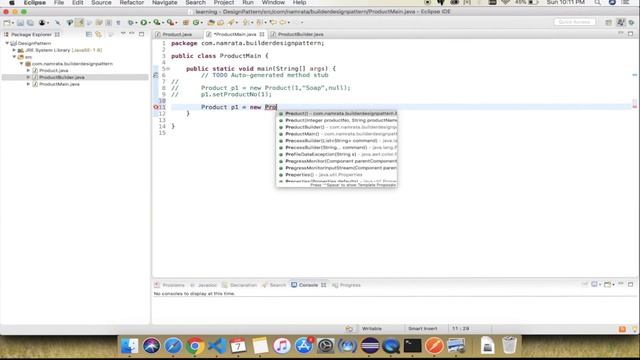Open the Problems view tab
Screen dimensions: 640x360
point(169,285)
